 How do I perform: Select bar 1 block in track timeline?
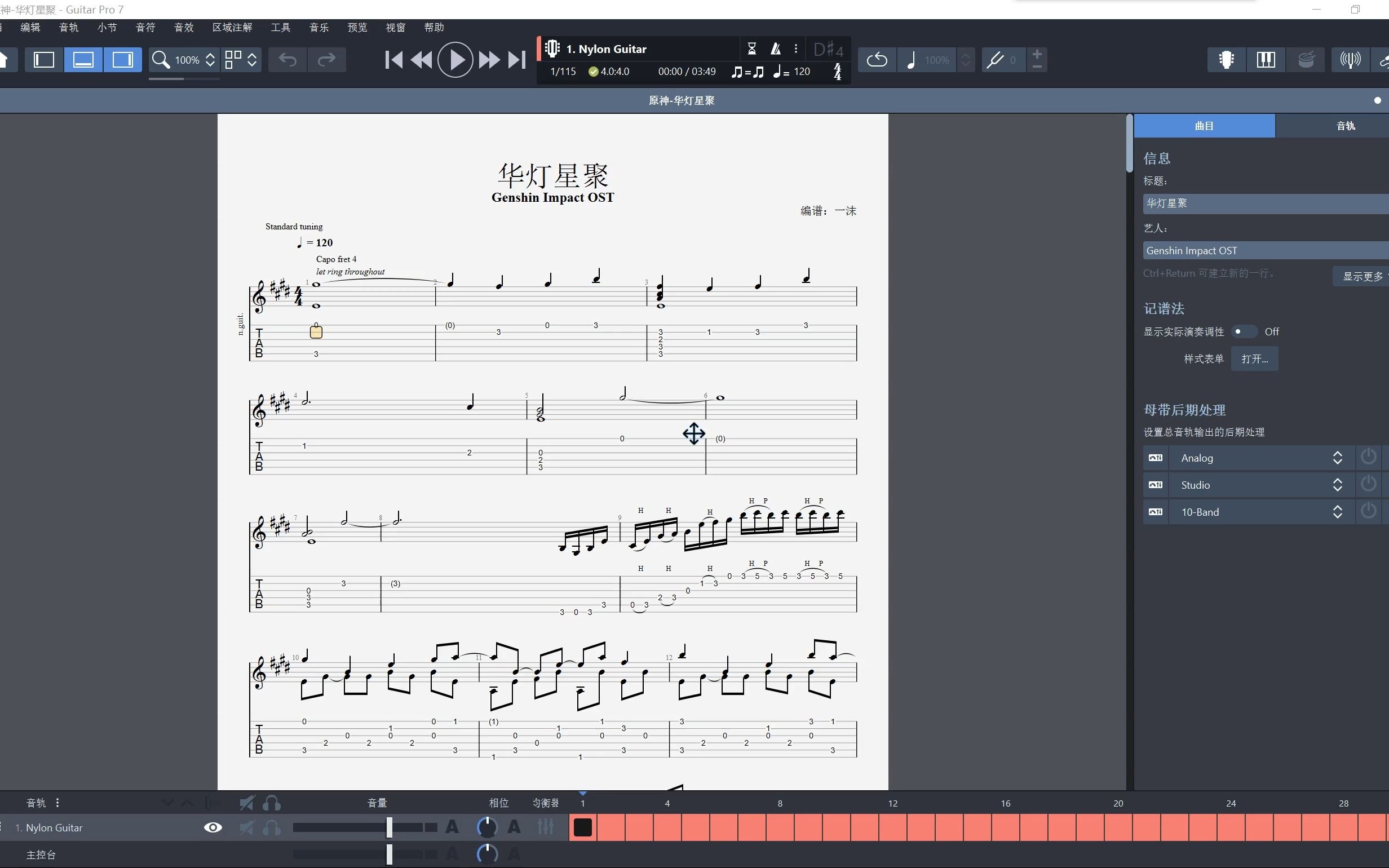coord(582,827)
